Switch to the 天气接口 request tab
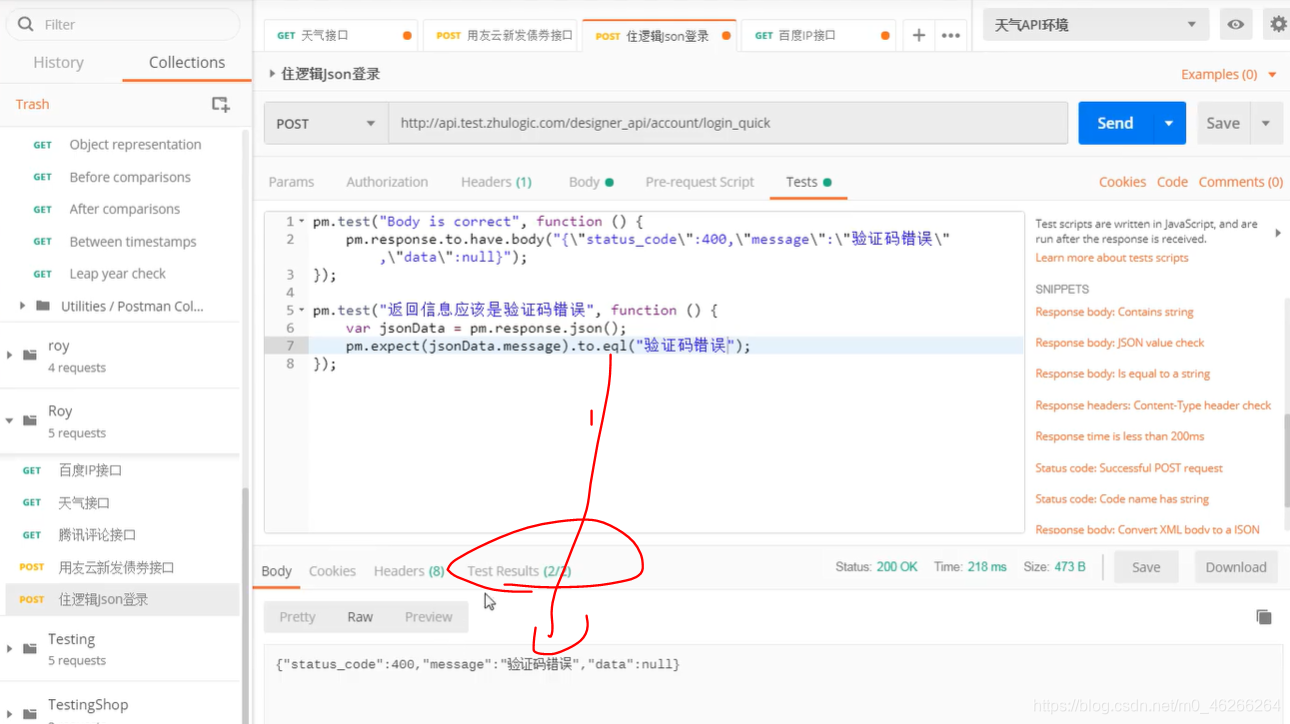1290x724 pixels. click(342, 35)
